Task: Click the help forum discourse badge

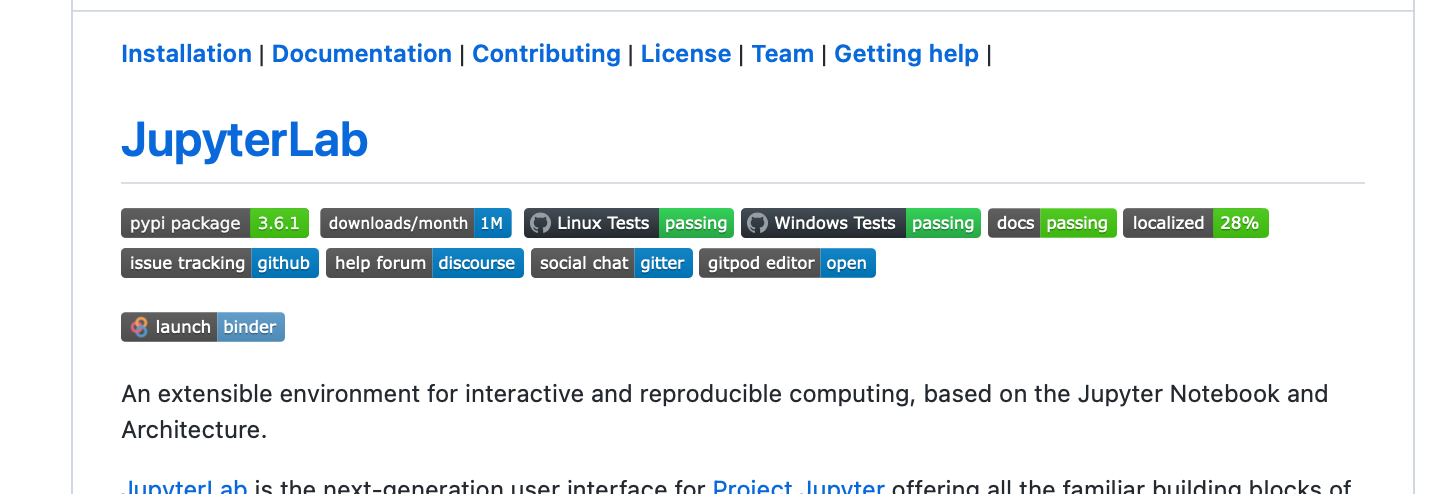Action: coord(425,263)
